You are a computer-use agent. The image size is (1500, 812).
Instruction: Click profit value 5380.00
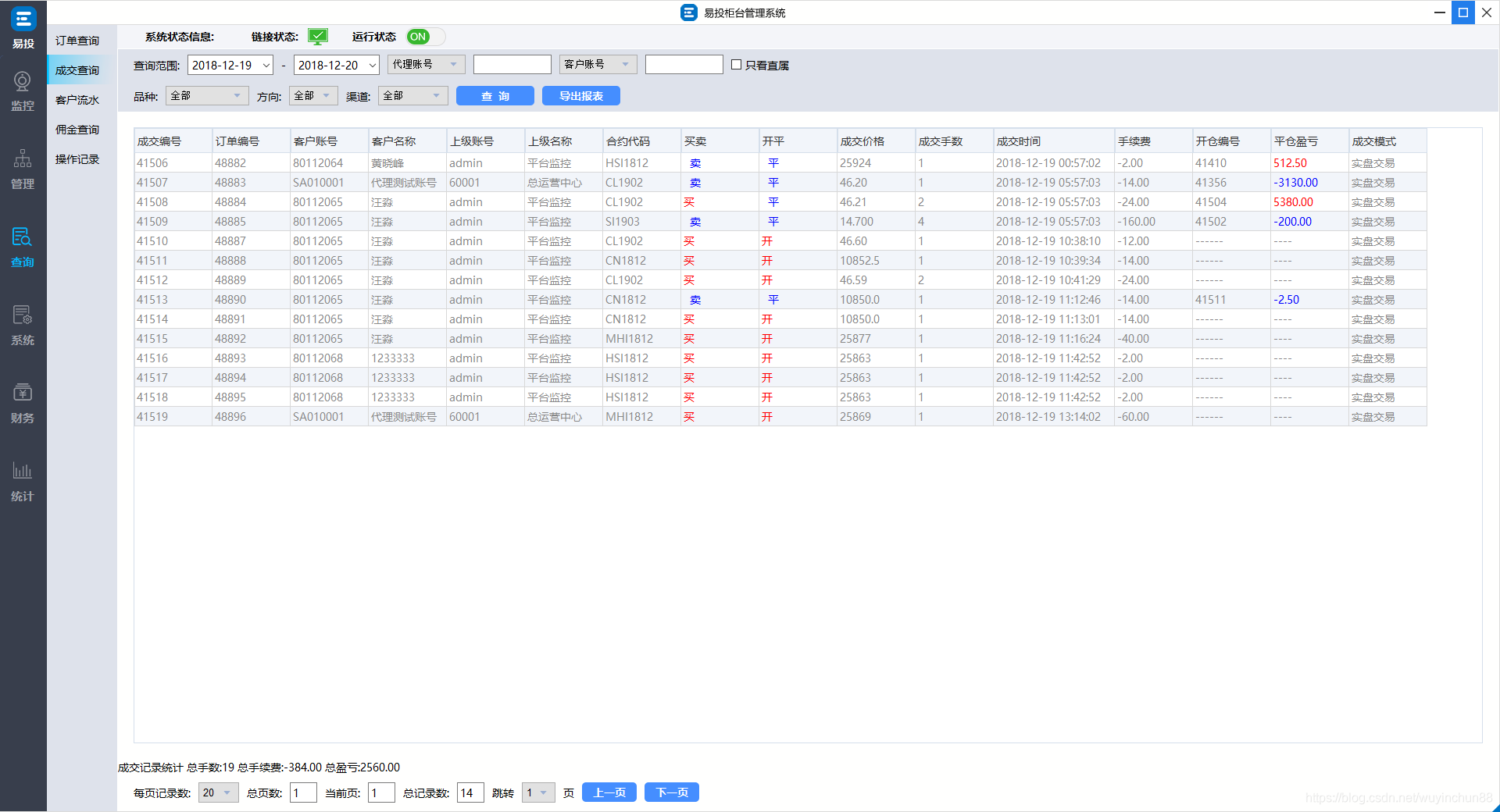(x=1293, y=202)
